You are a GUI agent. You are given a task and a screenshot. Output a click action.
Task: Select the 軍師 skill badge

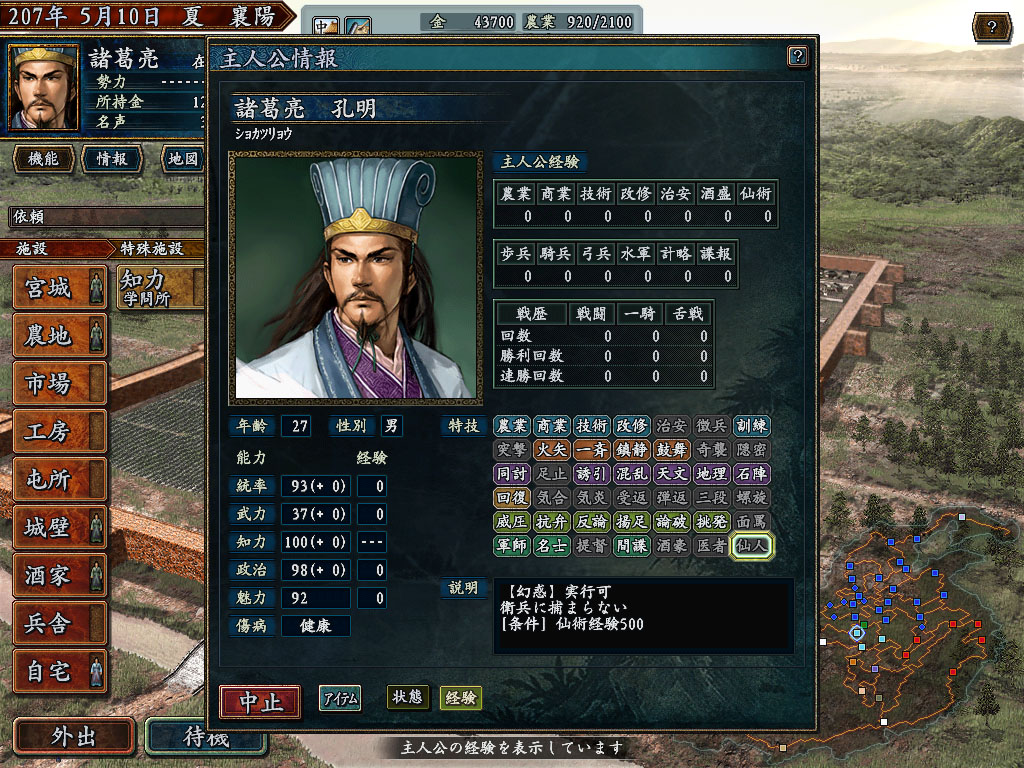[x=511, y=545]
